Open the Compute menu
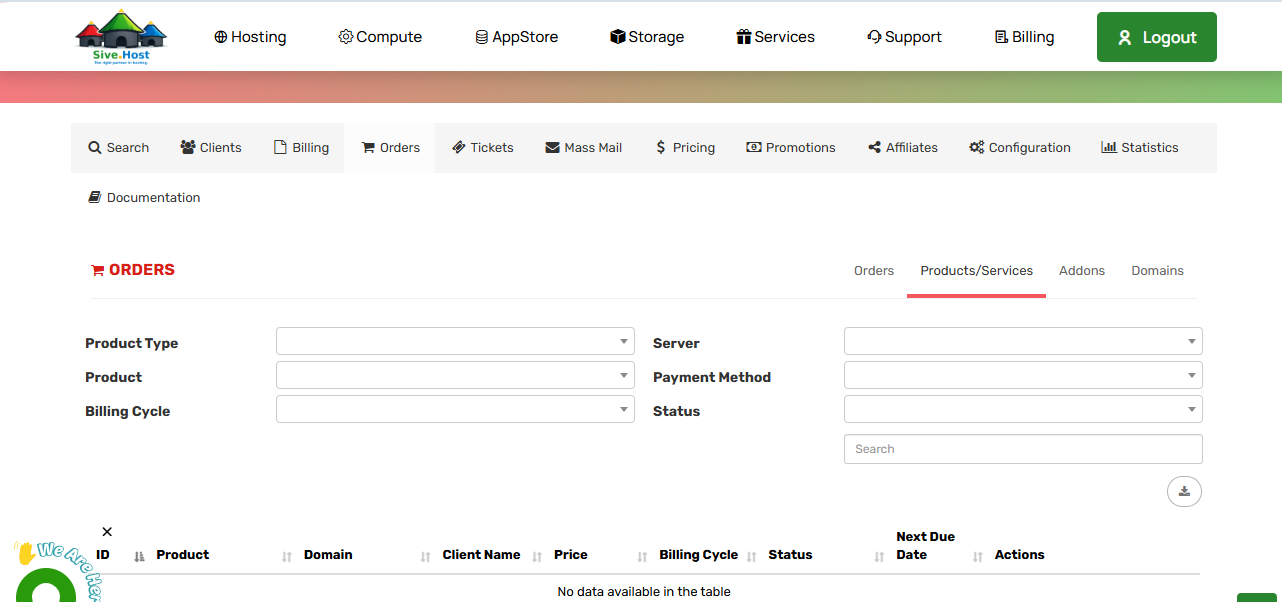Screen dimensions: 1282x602 coord(380,37)
